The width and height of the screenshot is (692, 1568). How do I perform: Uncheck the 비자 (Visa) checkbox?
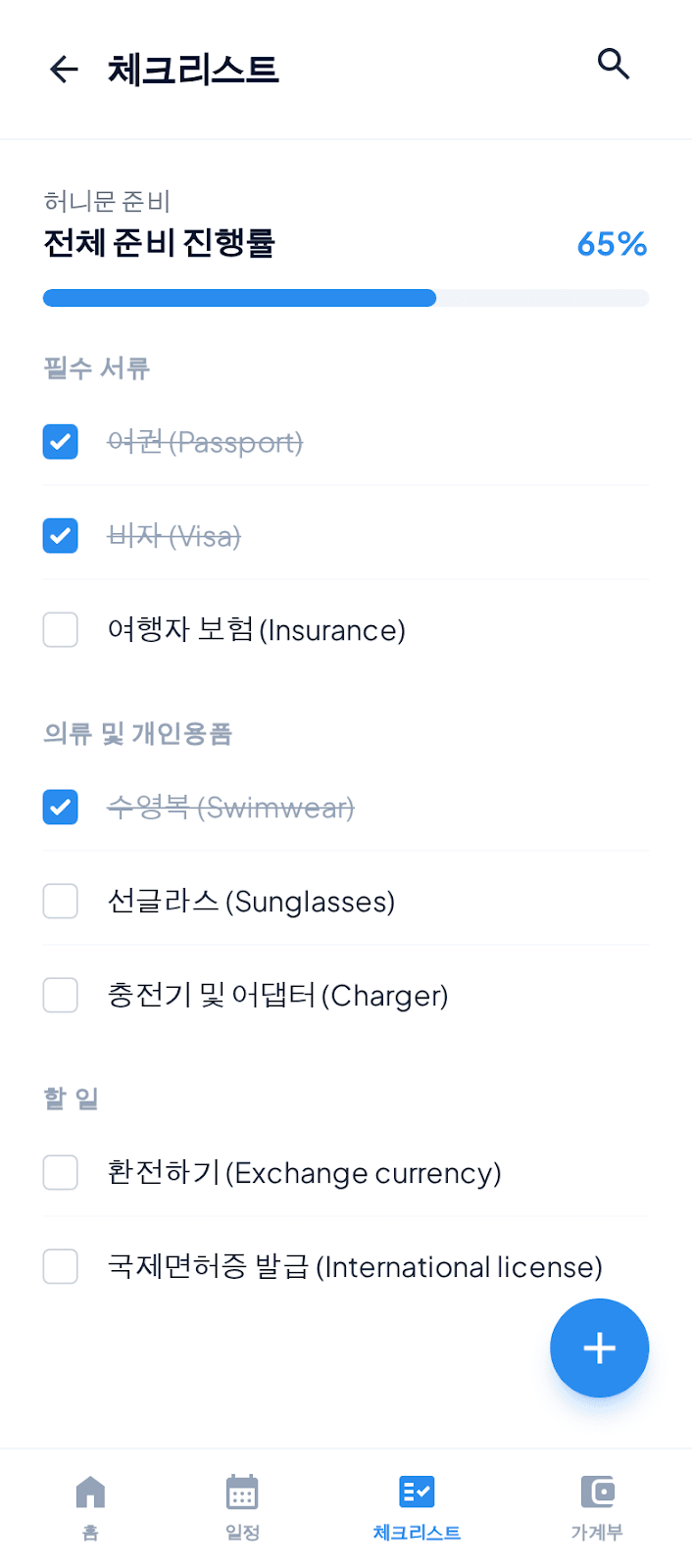60,535
